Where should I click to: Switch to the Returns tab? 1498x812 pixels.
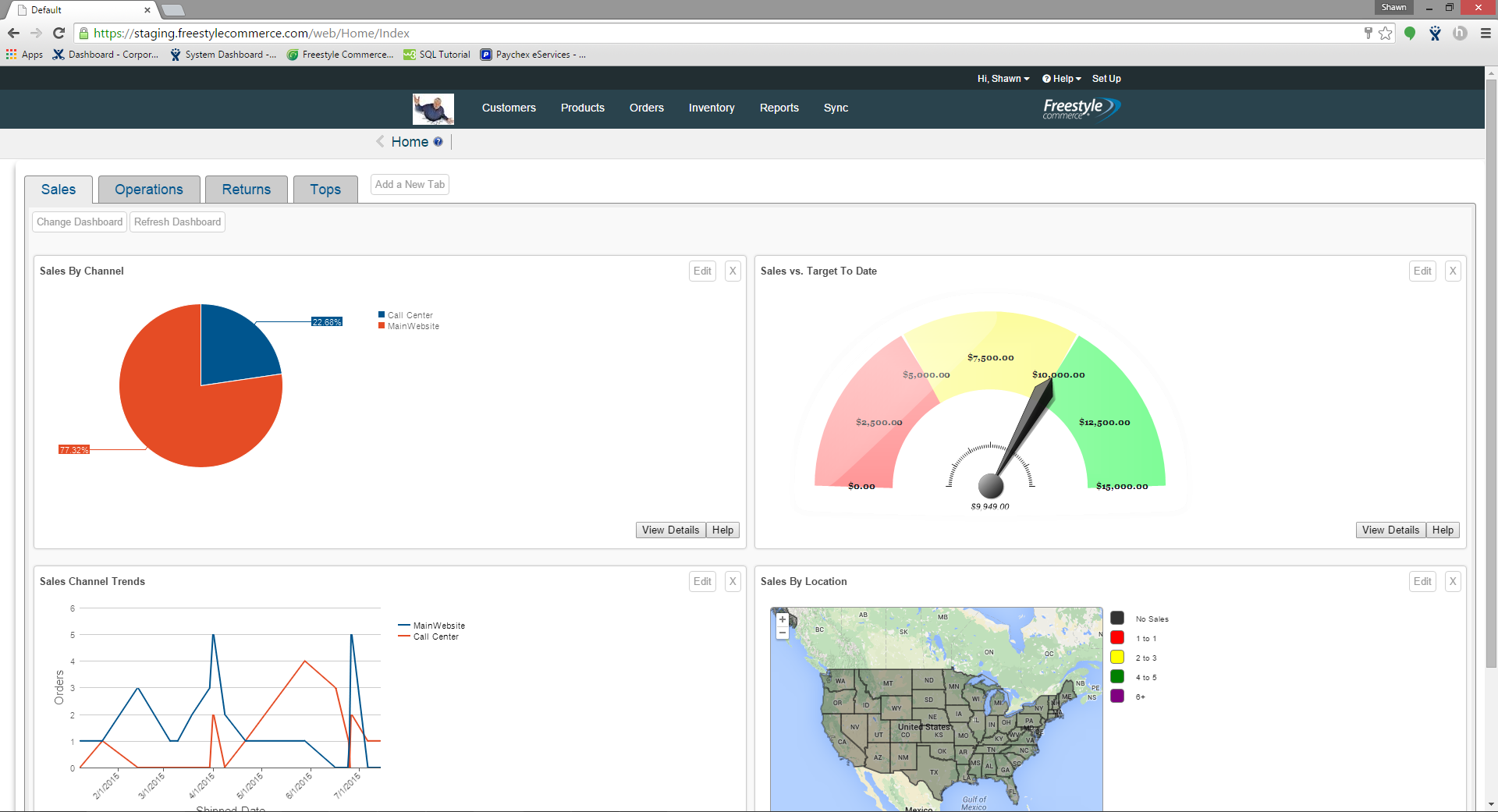246,189
